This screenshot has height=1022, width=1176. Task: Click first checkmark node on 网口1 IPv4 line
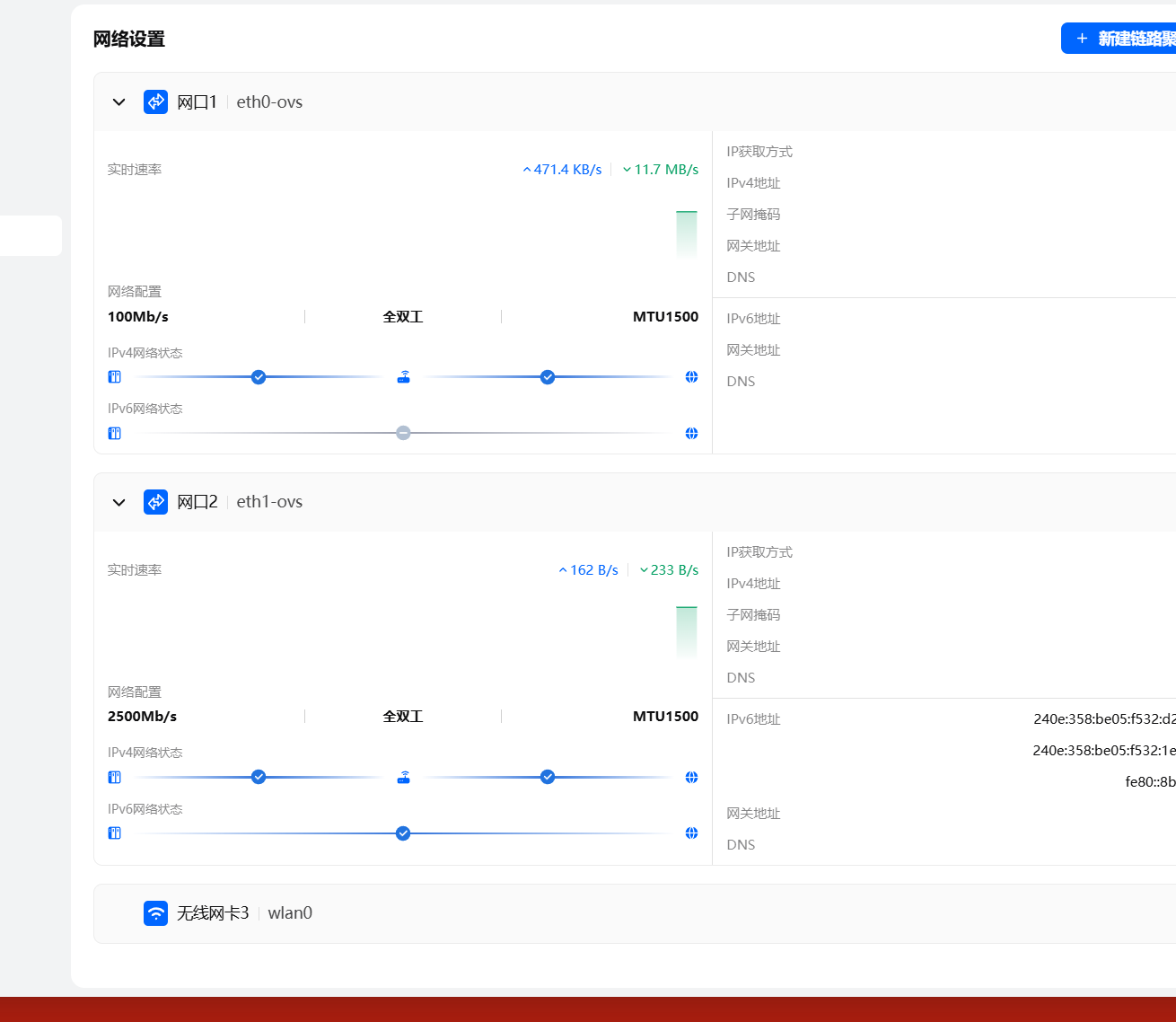click(x=259, y=377)
